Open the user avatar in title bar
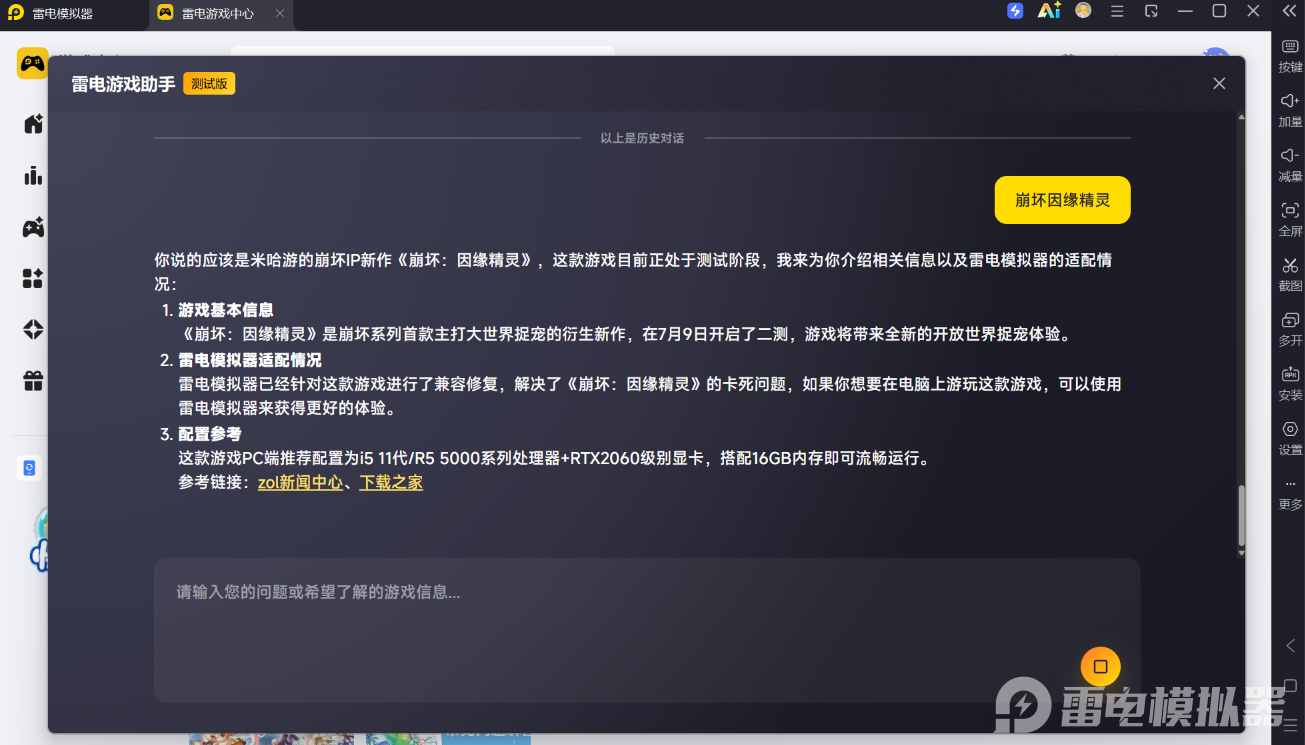Screen dimensions: 1305x745 [1083, 11]
